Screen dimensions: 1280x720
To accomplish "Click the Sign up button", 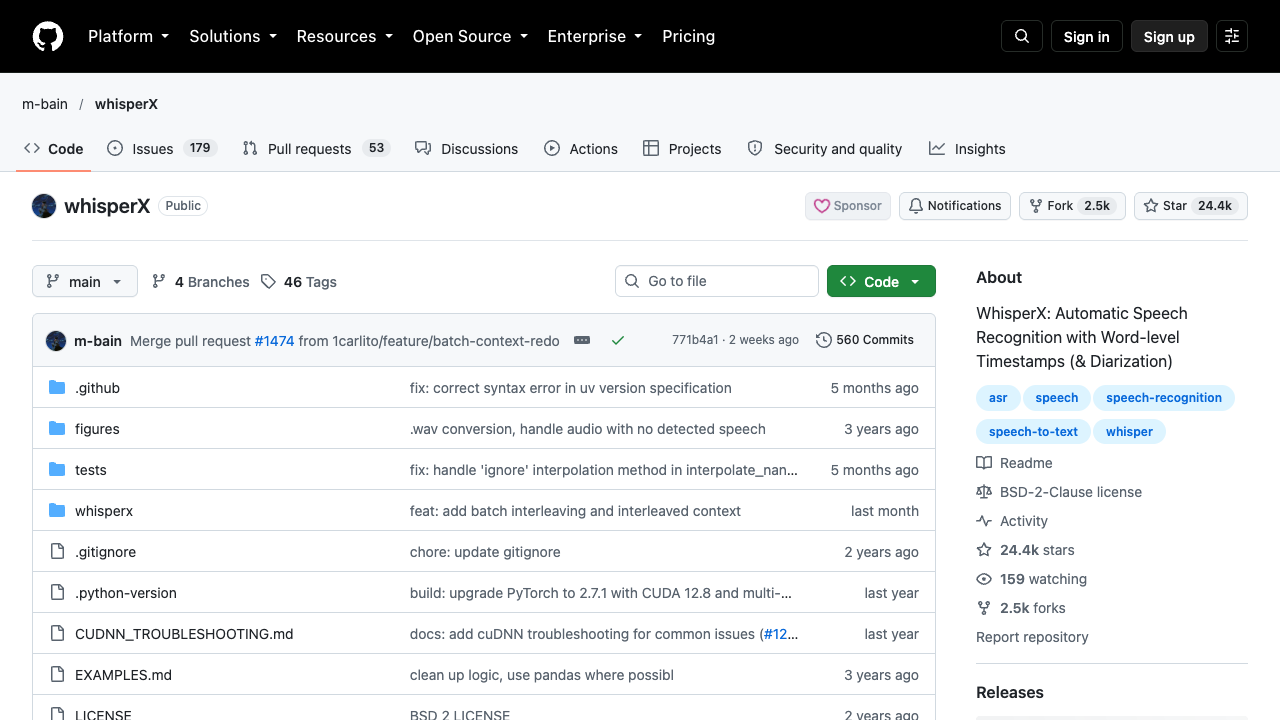I will 1169,36.
